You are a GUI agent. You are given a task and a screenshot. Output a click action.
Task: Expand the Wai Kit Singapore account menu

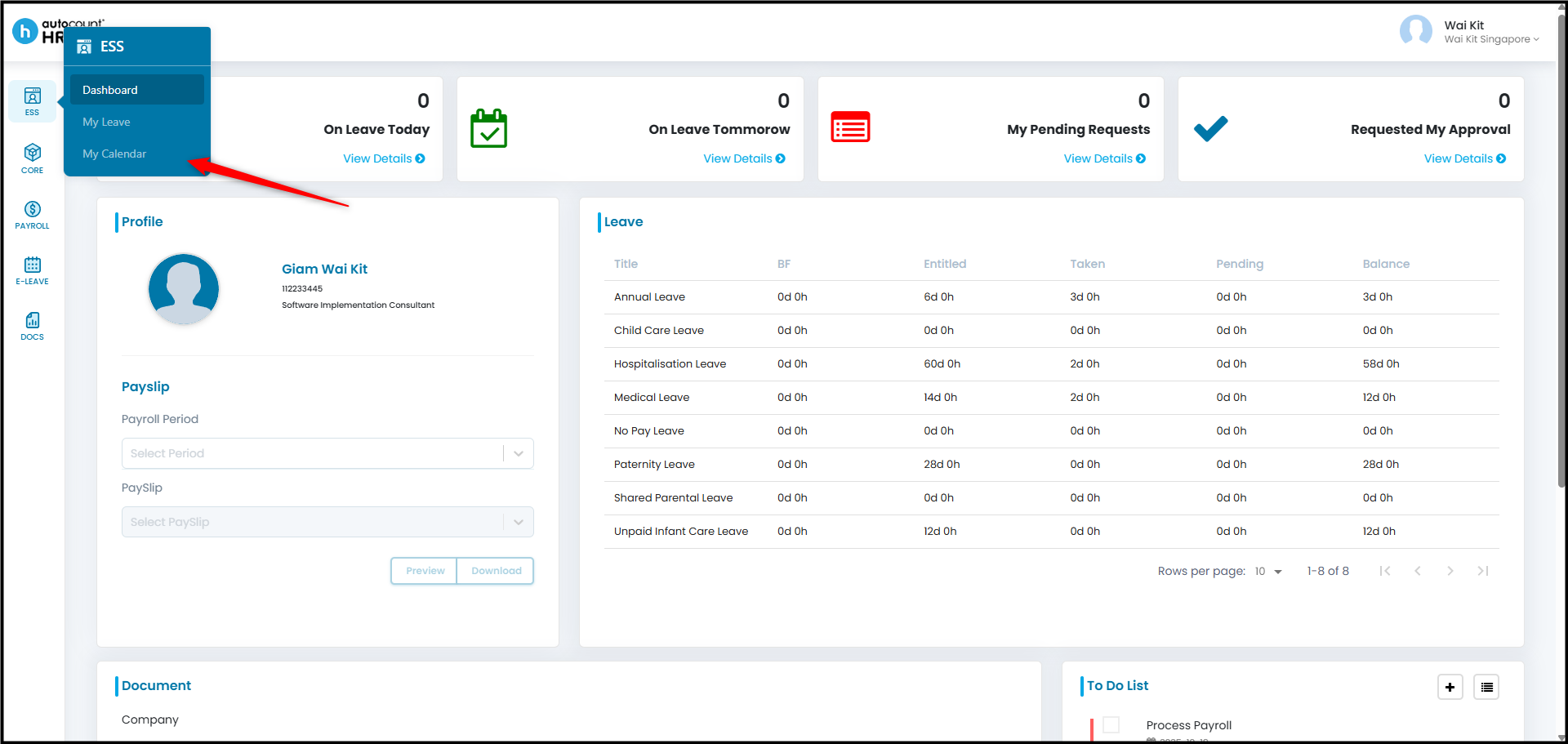click(1492, 39)
